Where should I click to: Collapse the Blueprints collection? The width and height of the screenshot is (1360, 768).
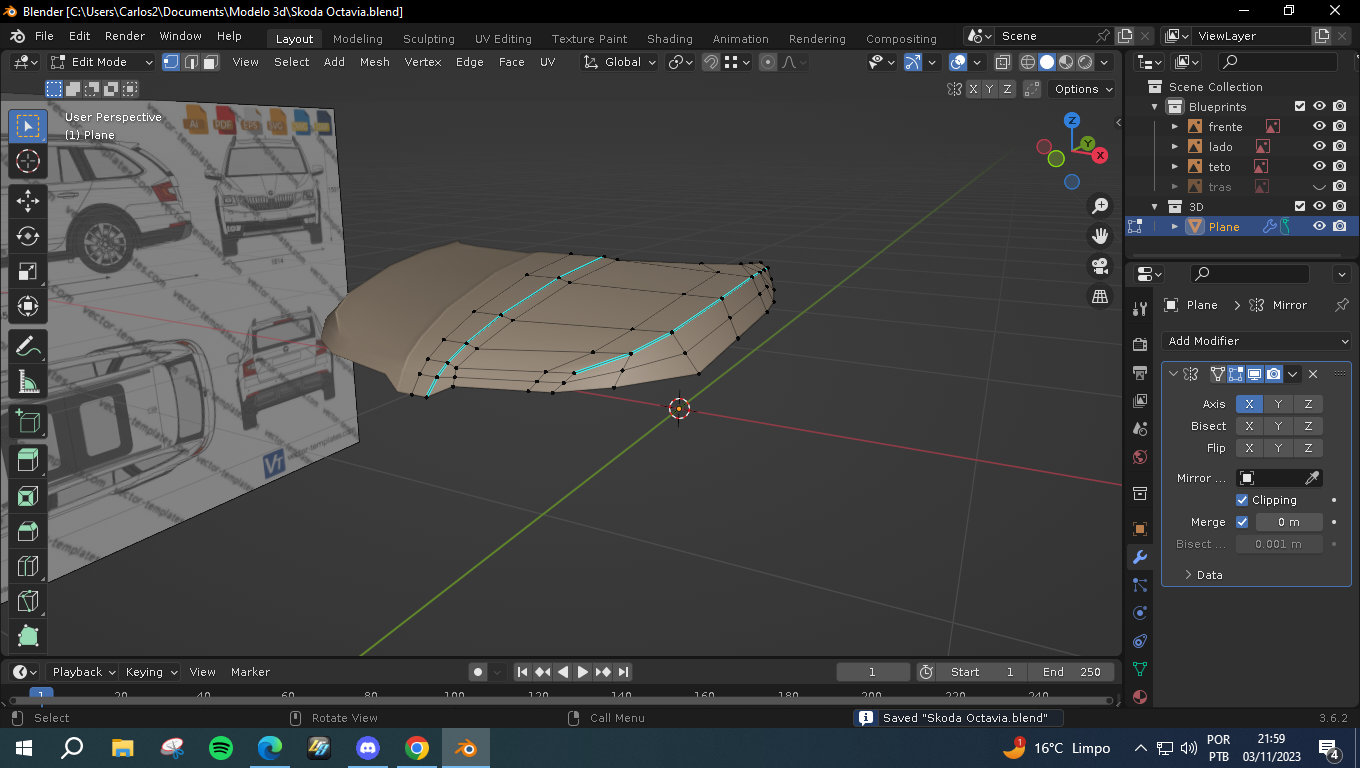point(1155,107)
